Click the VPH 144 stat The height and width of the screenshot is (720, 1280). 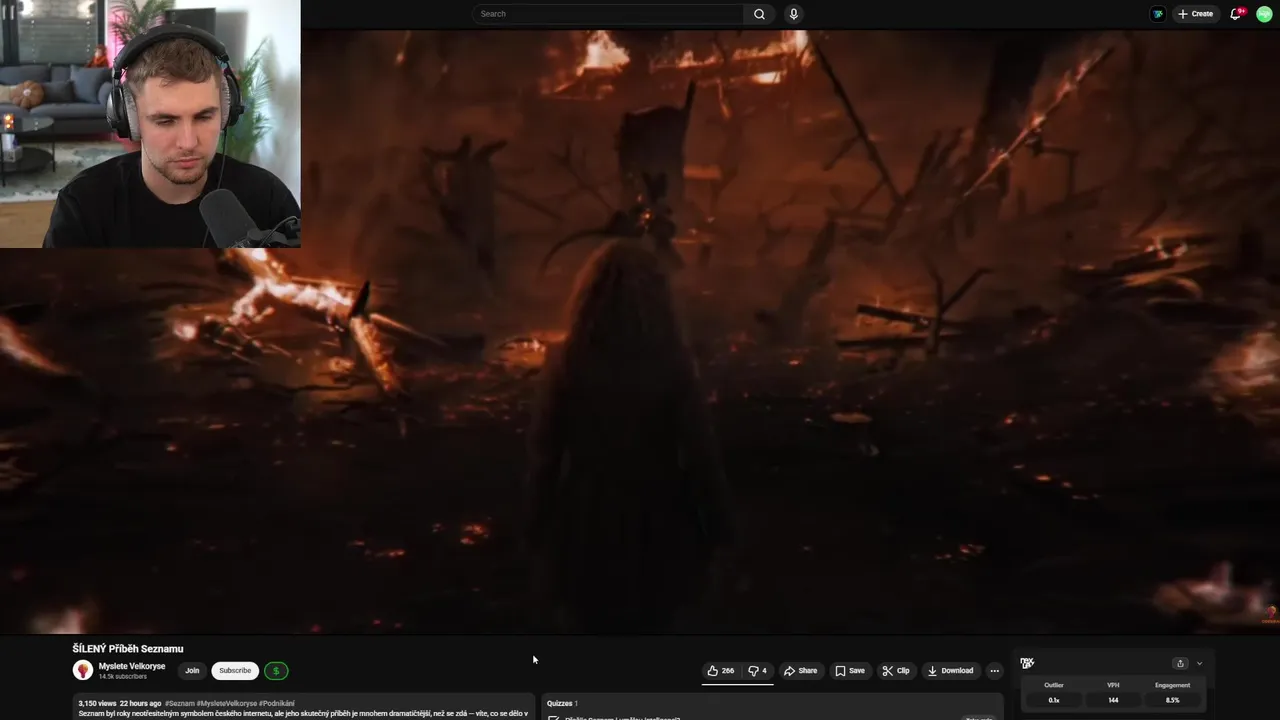1113,692
